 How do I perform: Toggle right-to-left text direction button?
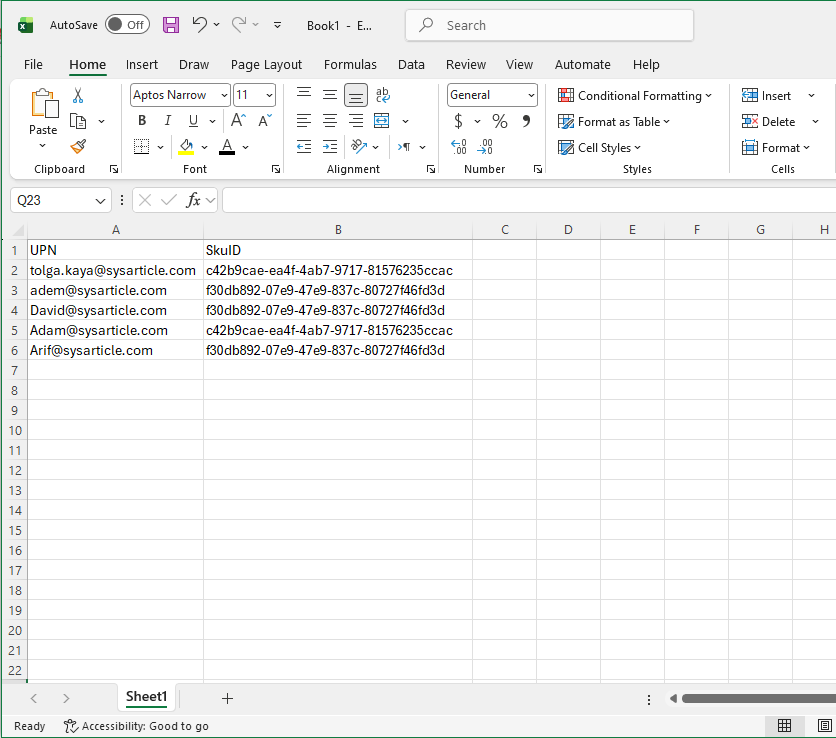404,147
